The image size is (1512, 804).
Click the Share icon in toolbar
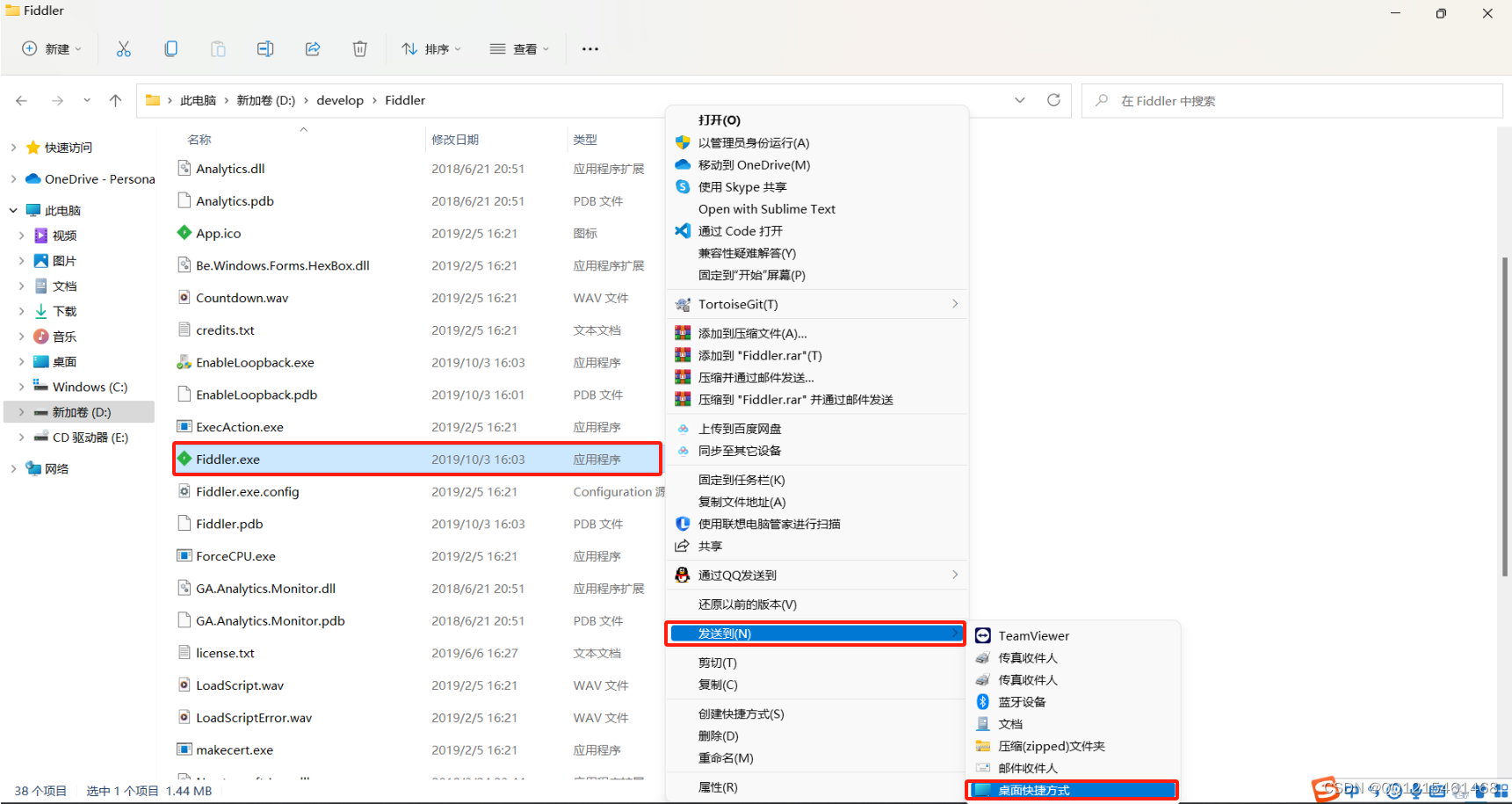click(x=313, y=49)
